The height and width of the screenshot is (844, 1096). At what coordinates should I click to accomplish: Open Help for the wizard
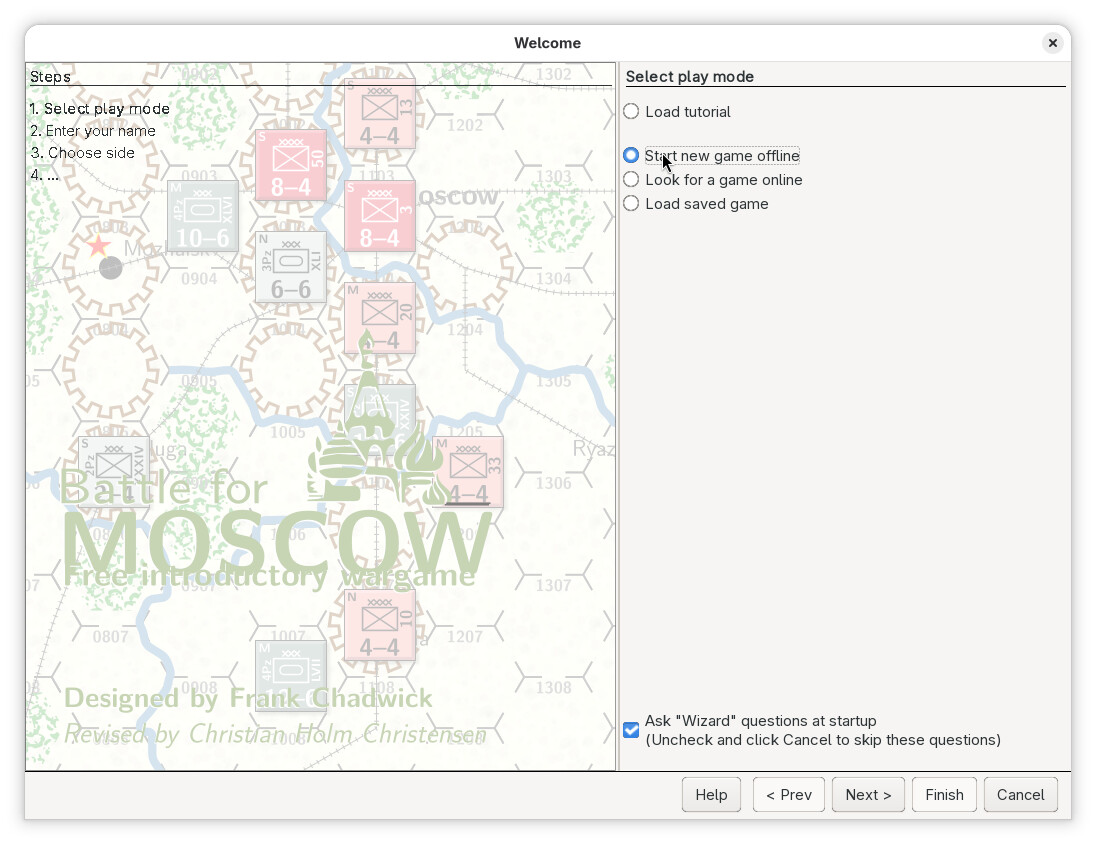pos(711,795)
